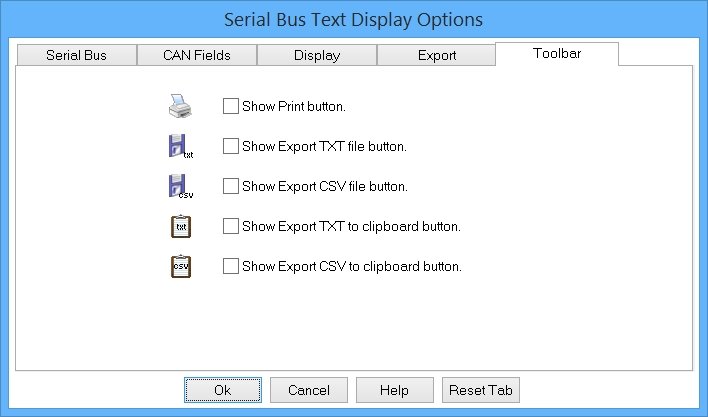Click the Toolbar tab
The image size is (708, 417).
[556, 53]
